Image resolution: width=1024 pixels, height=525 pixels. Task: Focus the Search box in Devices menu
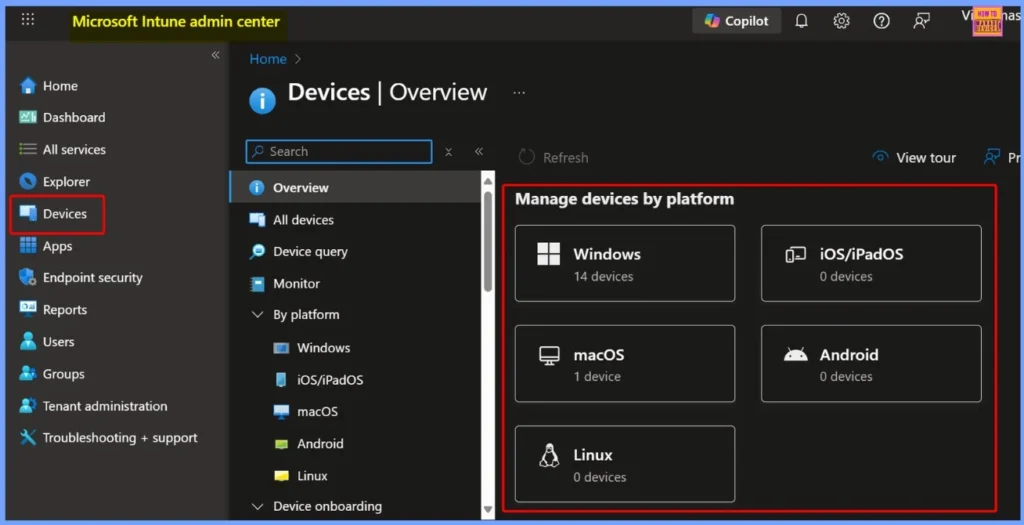coord(339,151)
